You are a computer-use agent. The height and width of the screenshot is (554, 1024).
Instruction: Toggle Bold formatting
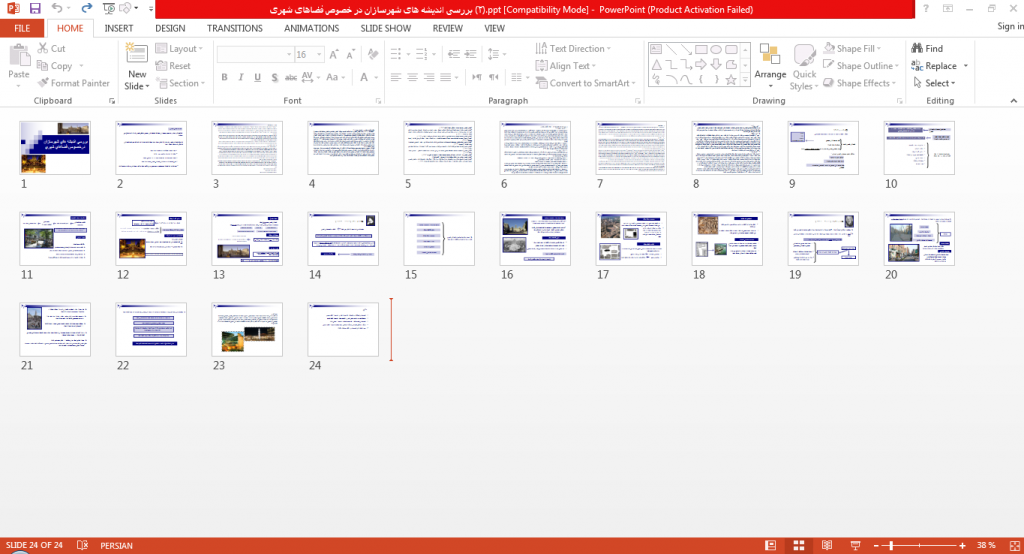224,77
